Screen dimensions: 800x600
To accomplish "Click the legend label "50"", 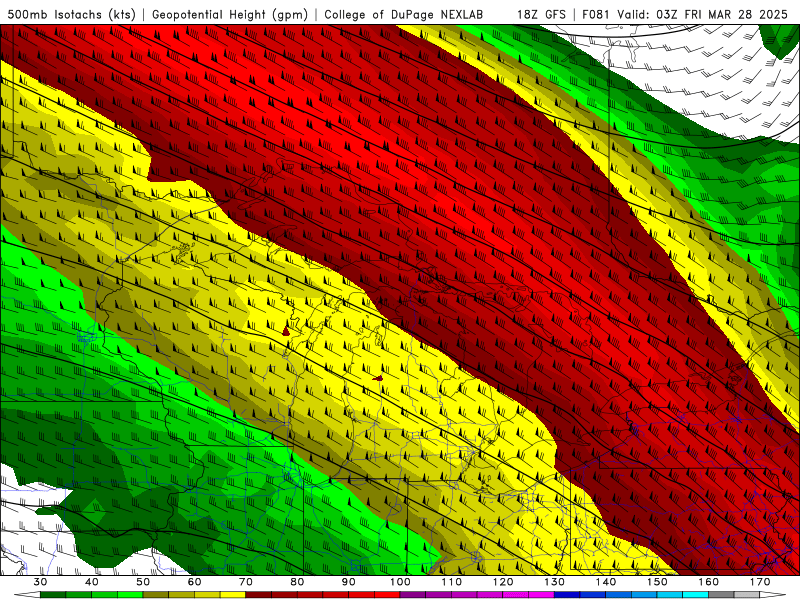I will tap(143, 582).
